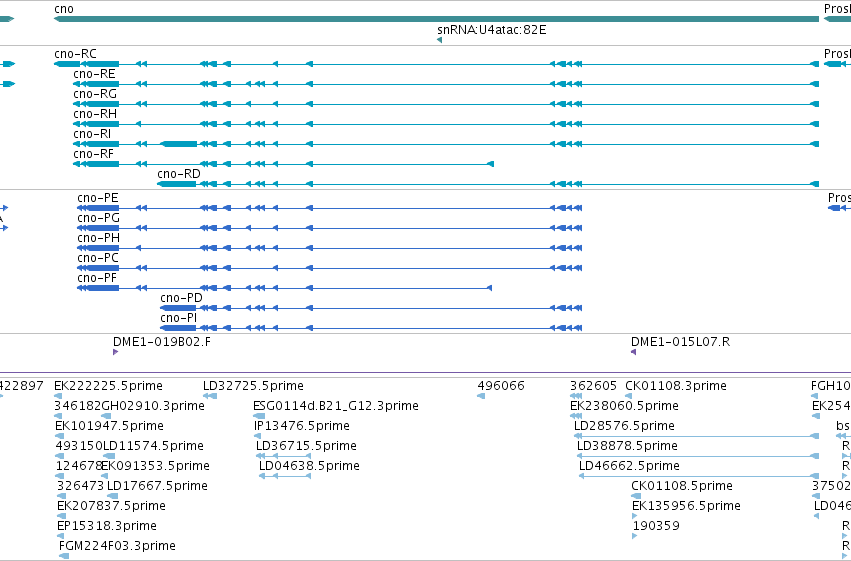Open EST LD28576.5prime
Image resolution: width=851 pixels, height=561 pixels.
[x=624, y=426]
